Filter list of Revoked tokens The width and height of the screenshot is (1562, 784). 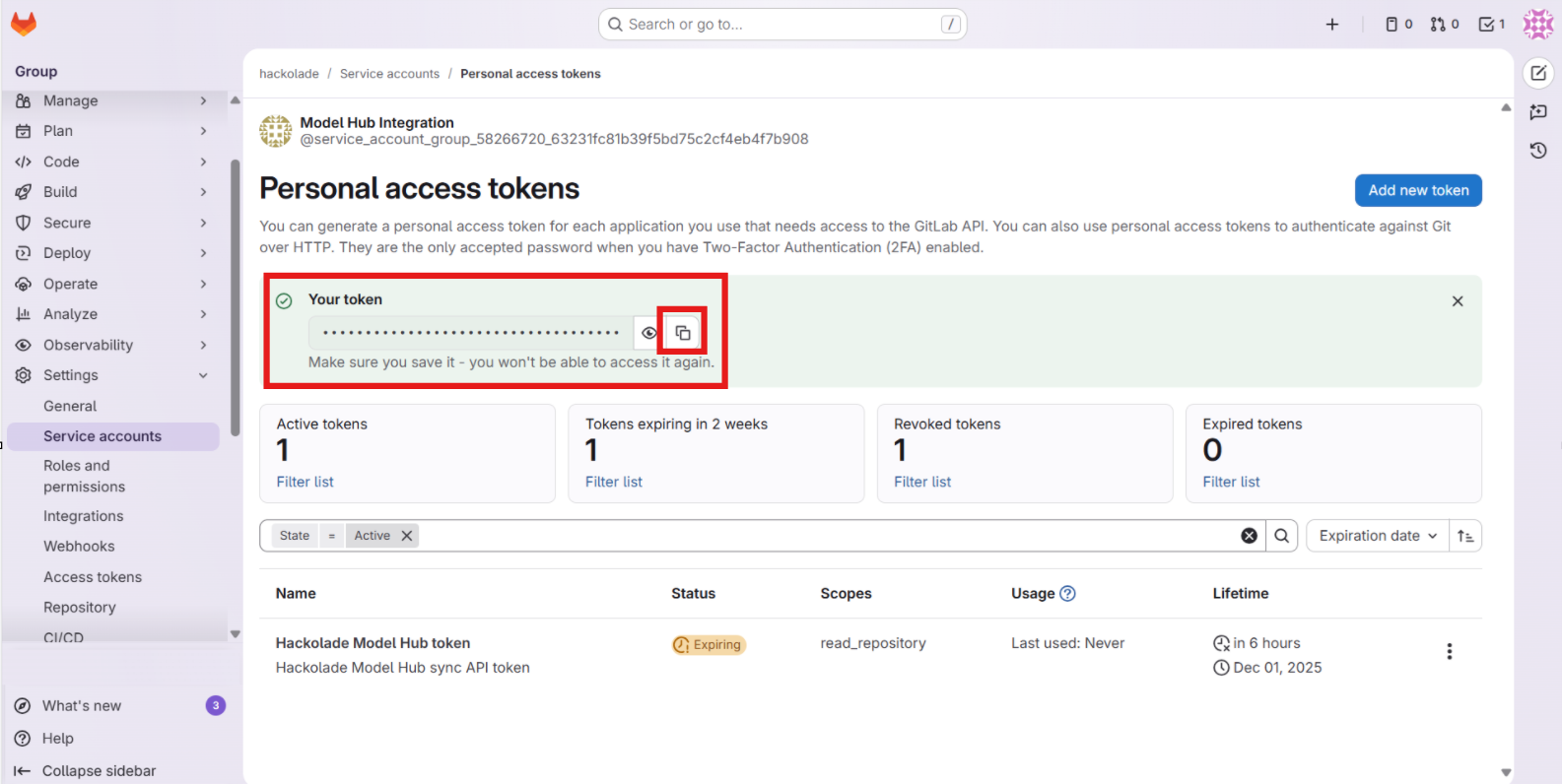point(922,482)
